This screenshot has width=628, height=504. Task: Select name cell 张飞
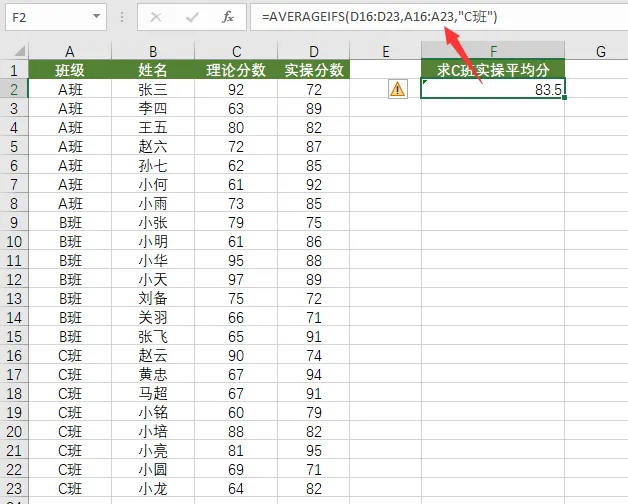point(153,337)
